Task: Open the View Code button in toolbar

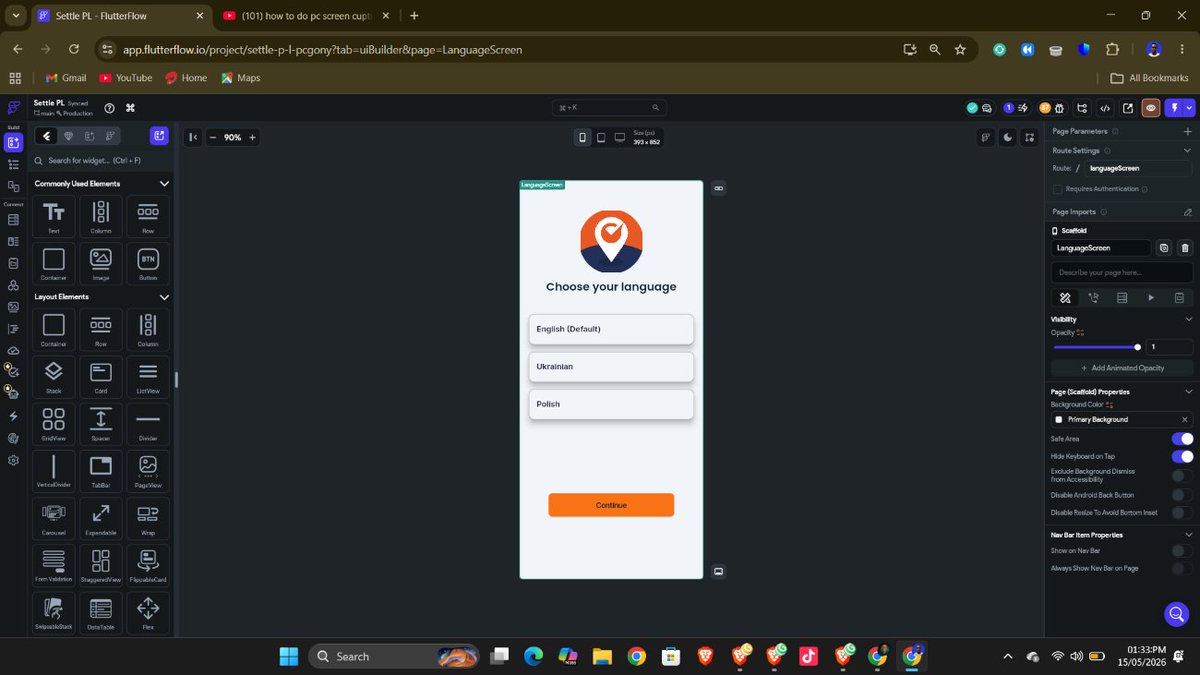Action: pyautogui.click(x=1105, y=108)
